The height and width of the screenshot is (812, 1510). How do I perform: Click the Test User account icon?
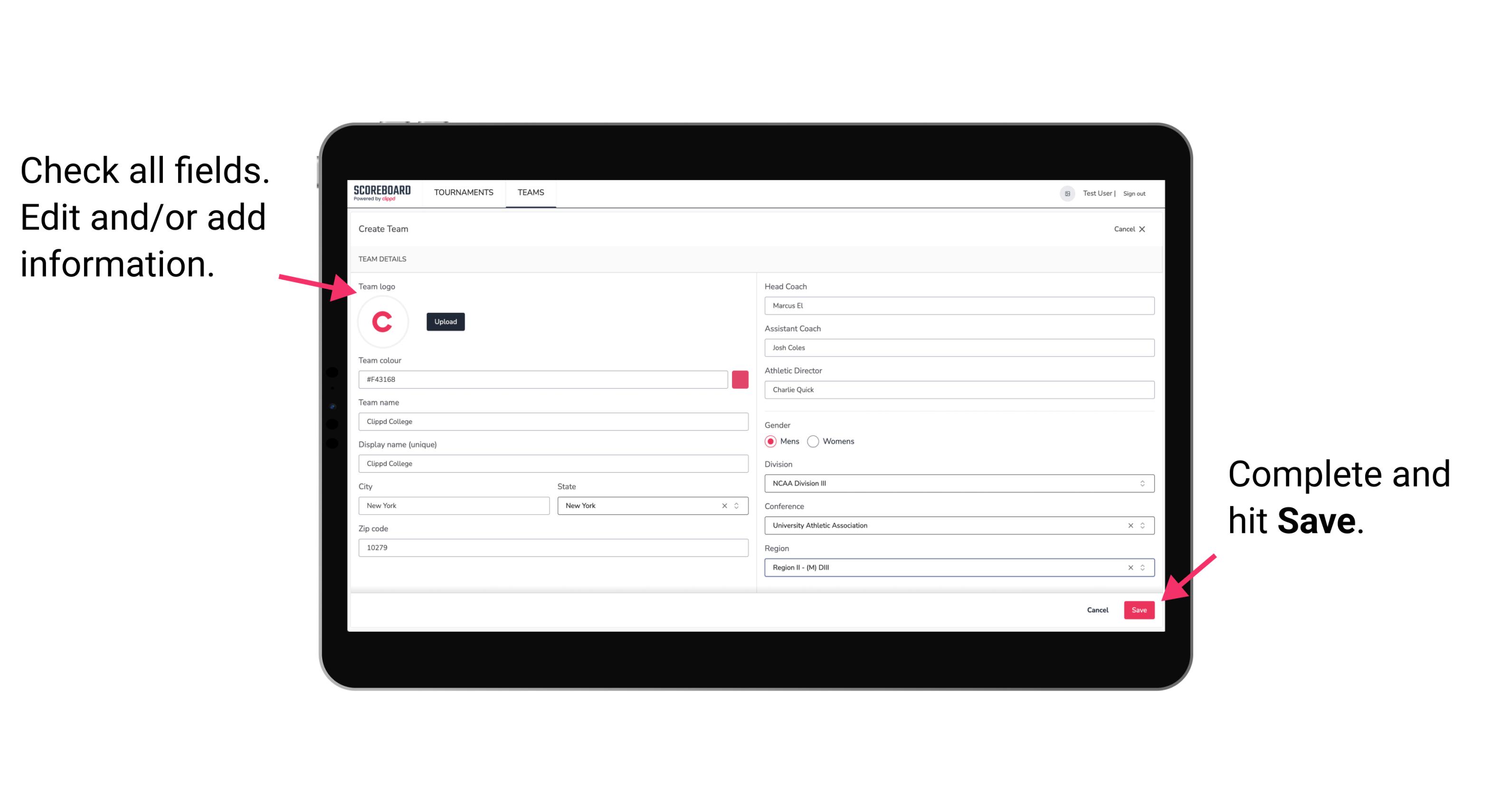click(x=1065, y=193)
